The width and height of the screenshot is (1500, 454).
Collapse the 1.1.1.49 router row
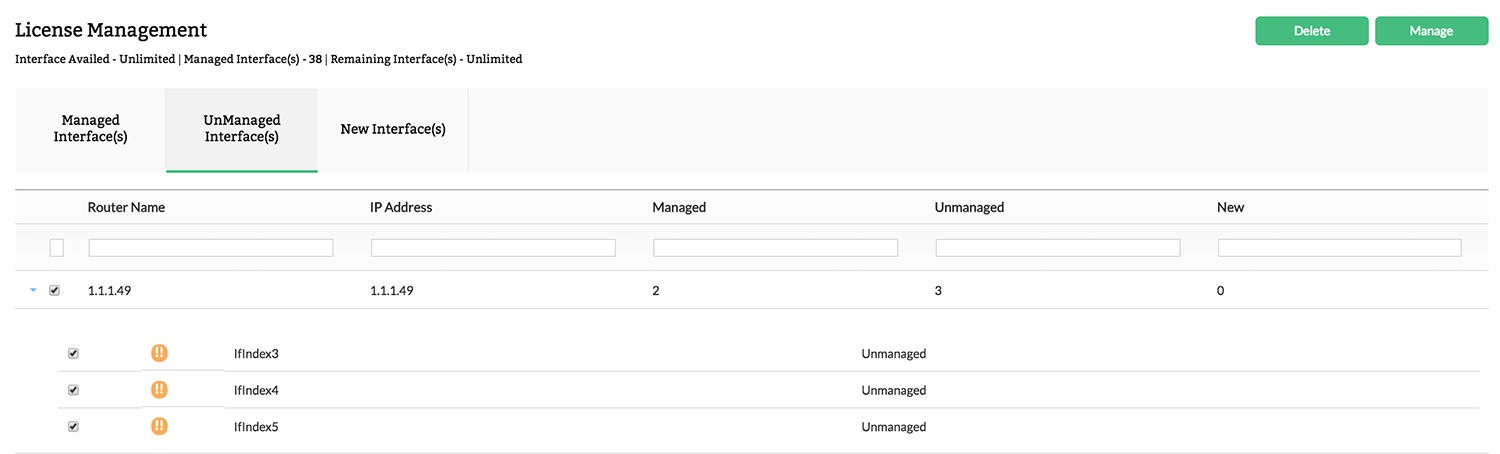[33, 291]
